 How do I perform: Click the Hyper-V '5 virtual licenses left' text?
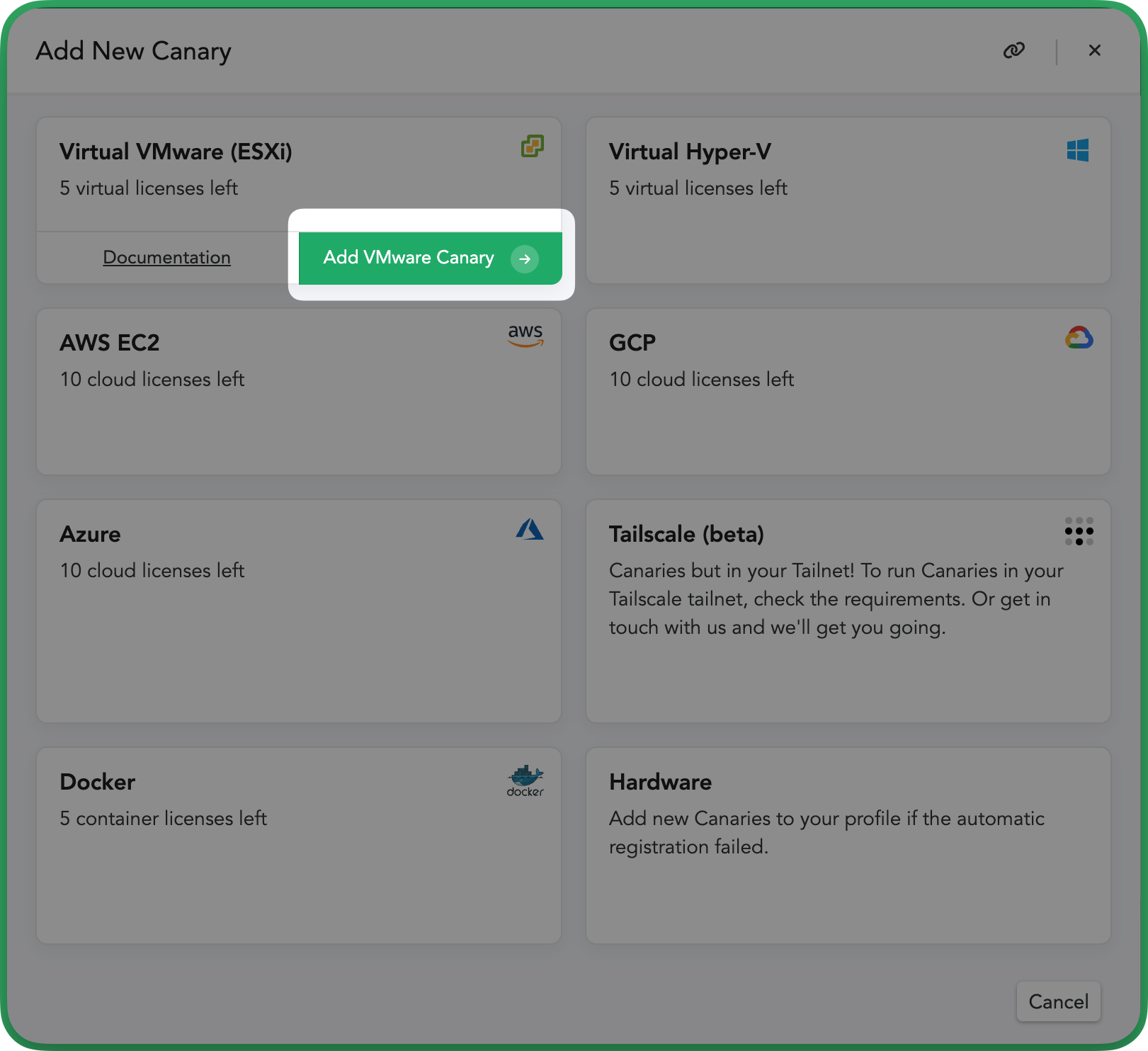coord(698,188)
